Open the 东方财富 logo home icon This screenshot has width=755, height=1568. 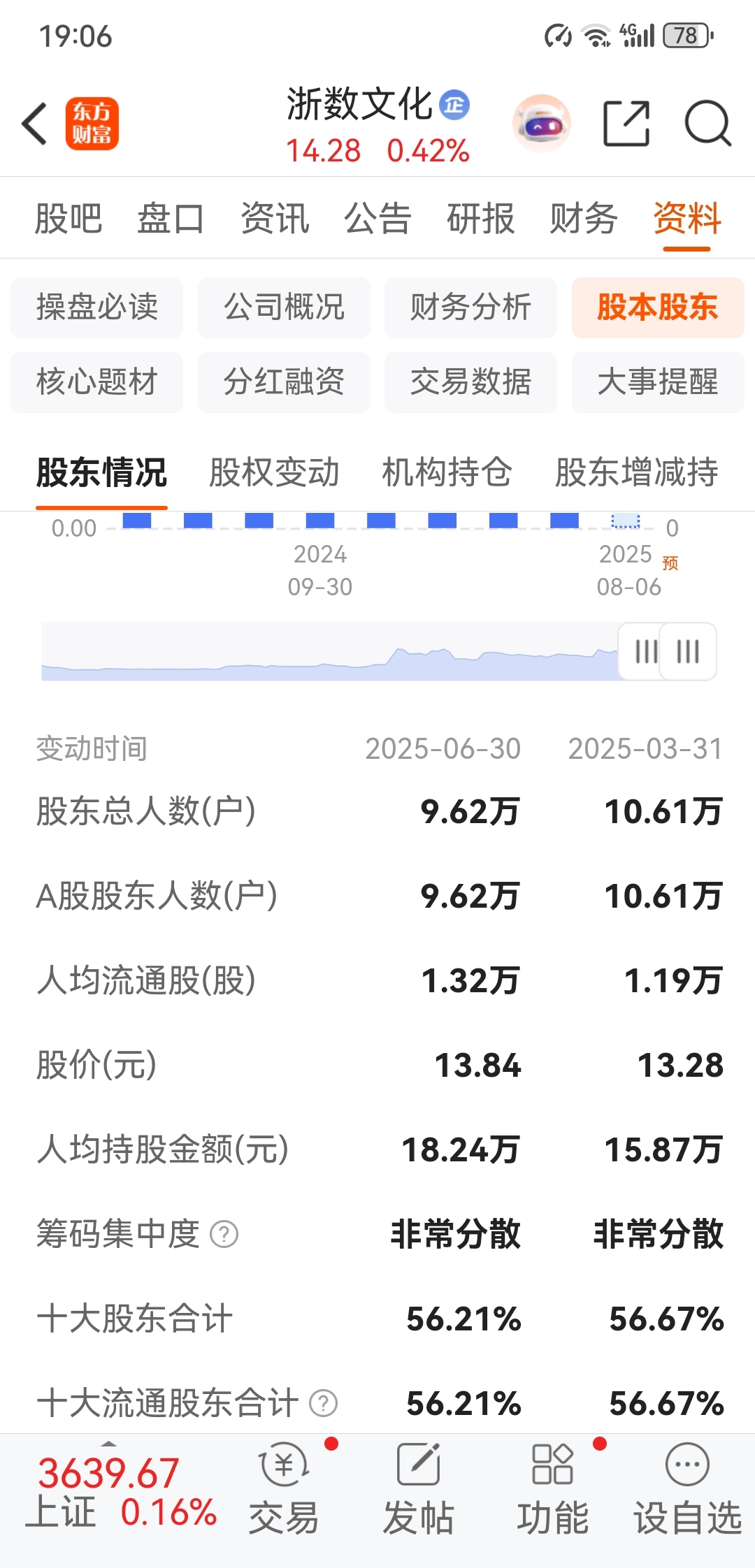pos(92,124)
